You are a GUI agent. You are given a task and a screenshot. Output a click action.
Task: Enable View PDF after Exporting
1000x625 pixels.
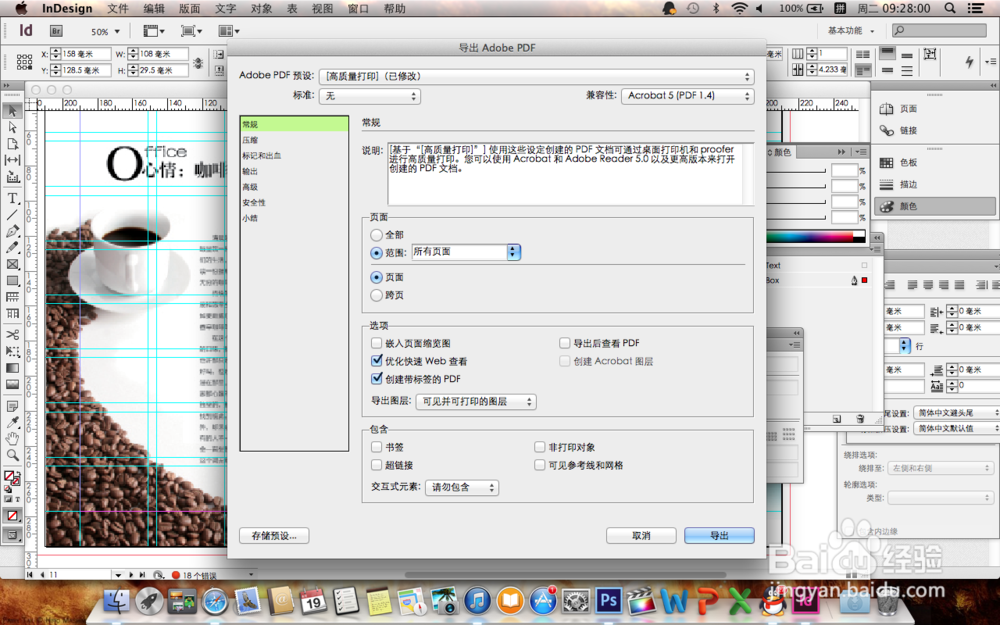(564, 343)
